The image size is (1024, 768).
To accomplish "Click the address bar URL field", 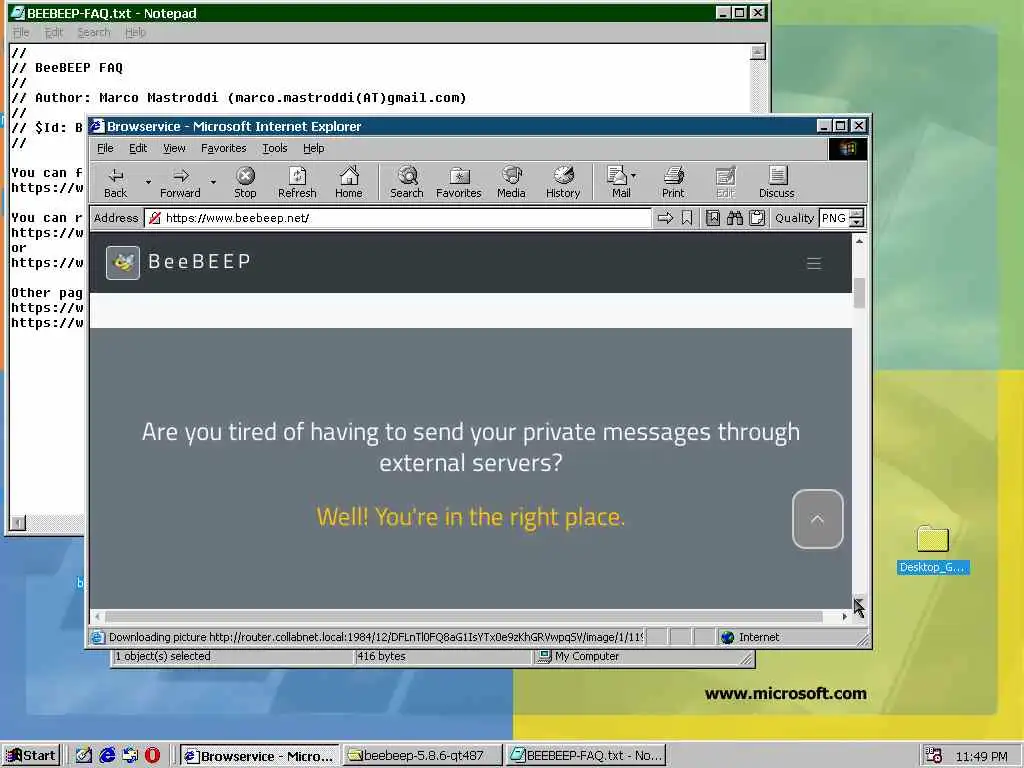I will tap(398, 218).
